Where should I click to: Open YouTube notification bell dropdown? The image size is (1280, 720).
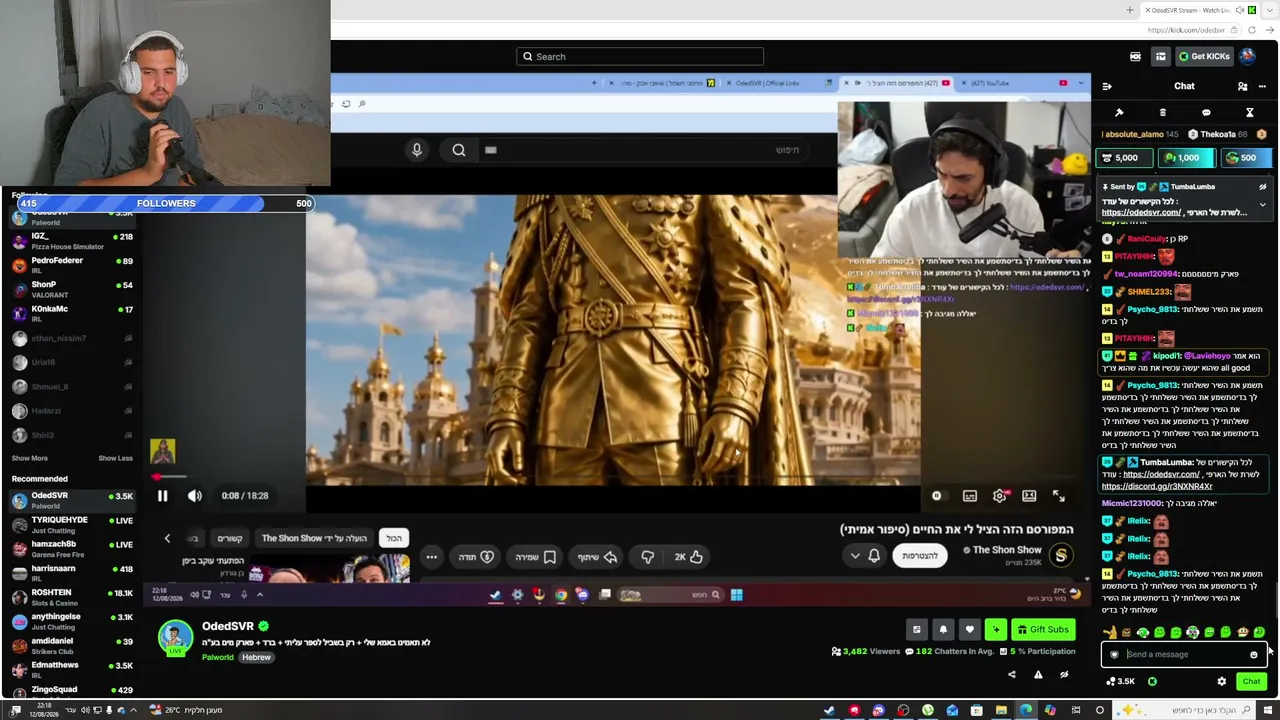pyautogui.click(x=865, y=556)
